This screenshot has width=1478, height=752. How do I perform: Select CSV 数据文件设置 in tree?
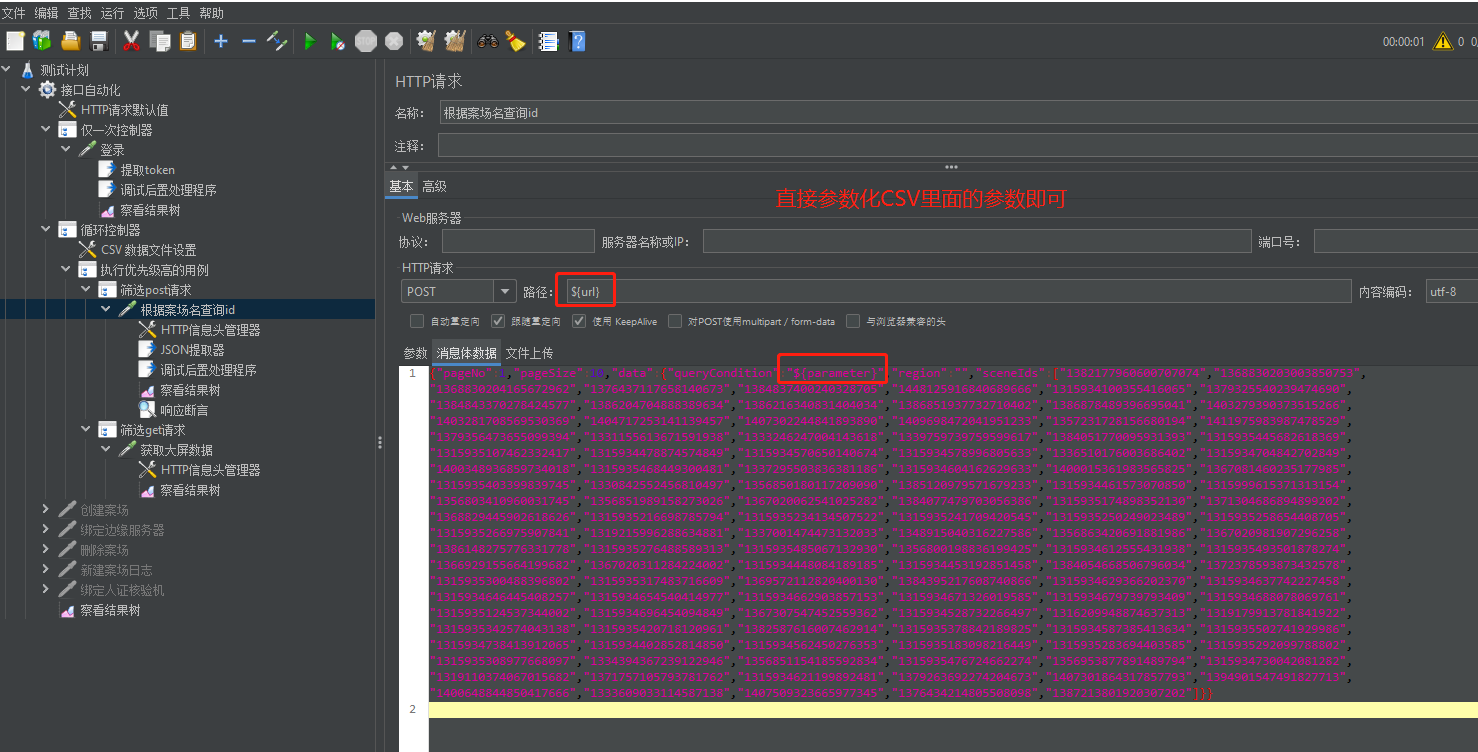(x=149, y=250)
